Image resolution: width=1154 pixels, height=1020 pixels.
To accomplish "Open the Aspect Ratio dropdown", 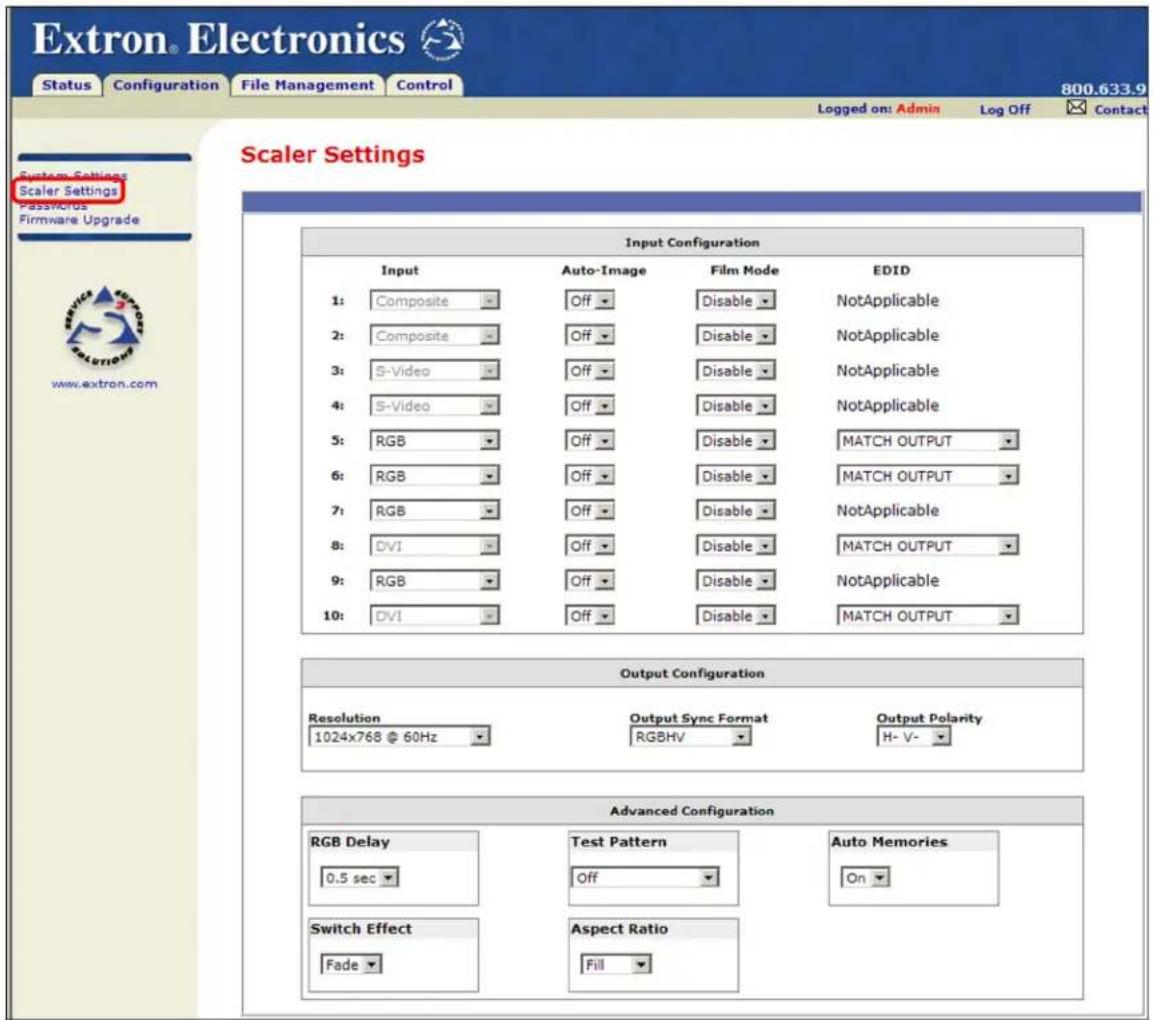I will (x=616, y=964).
